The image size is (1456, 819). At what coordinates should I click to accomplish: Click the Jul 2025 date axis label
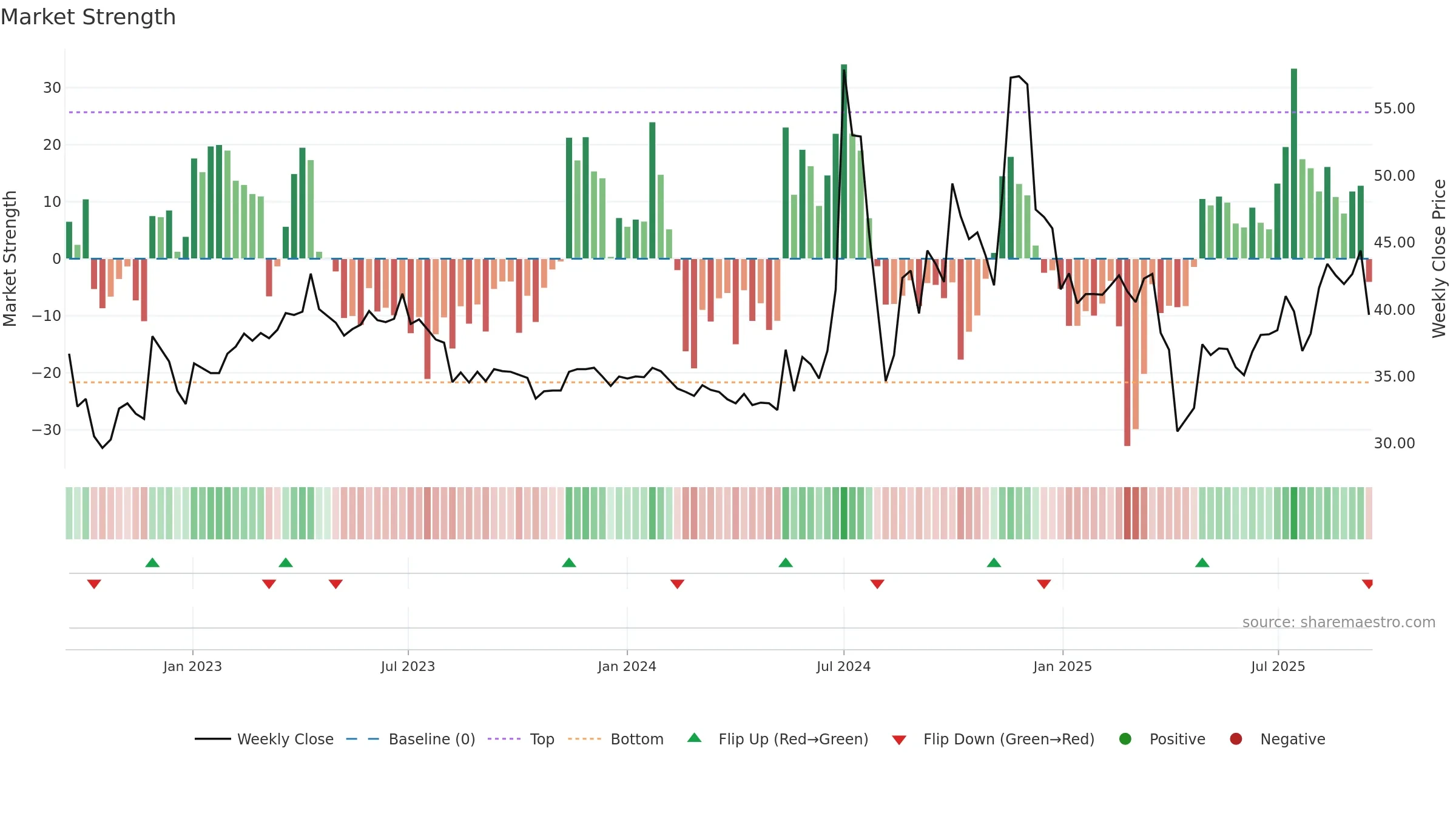[x=1278, y=667]
